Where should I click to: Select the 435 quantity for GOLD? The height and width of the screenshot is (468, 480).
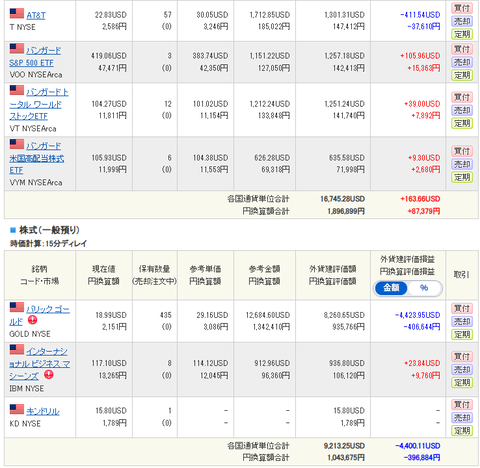point(166,315)
